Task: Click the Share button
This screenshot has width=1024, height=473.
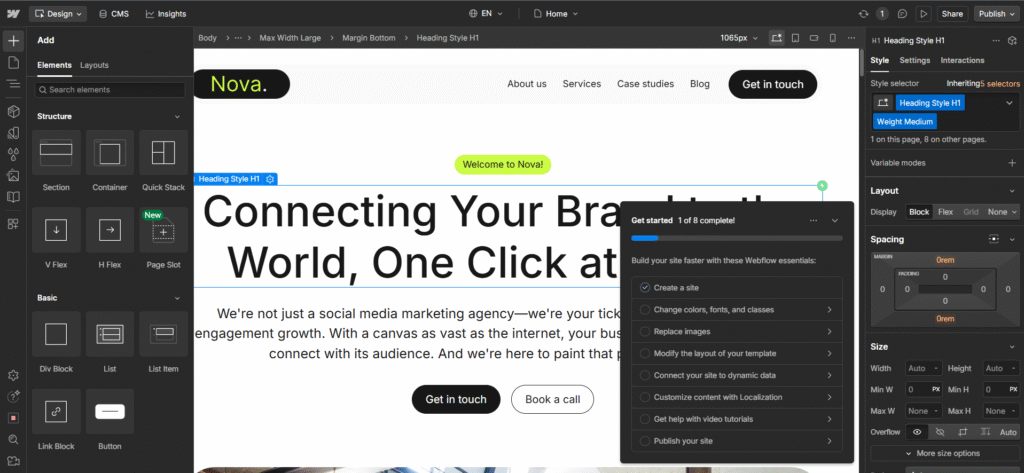Action: pos(952,14)
